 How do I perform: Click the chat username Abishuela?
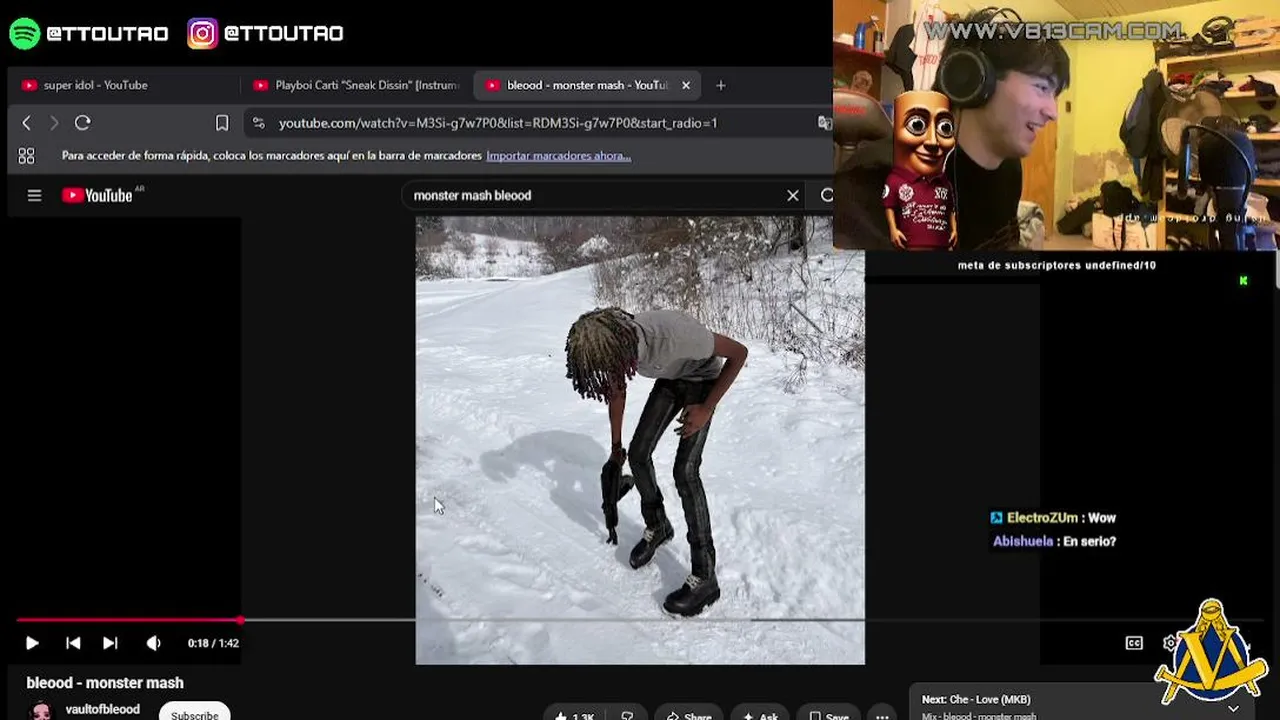tap(1023, 541)
